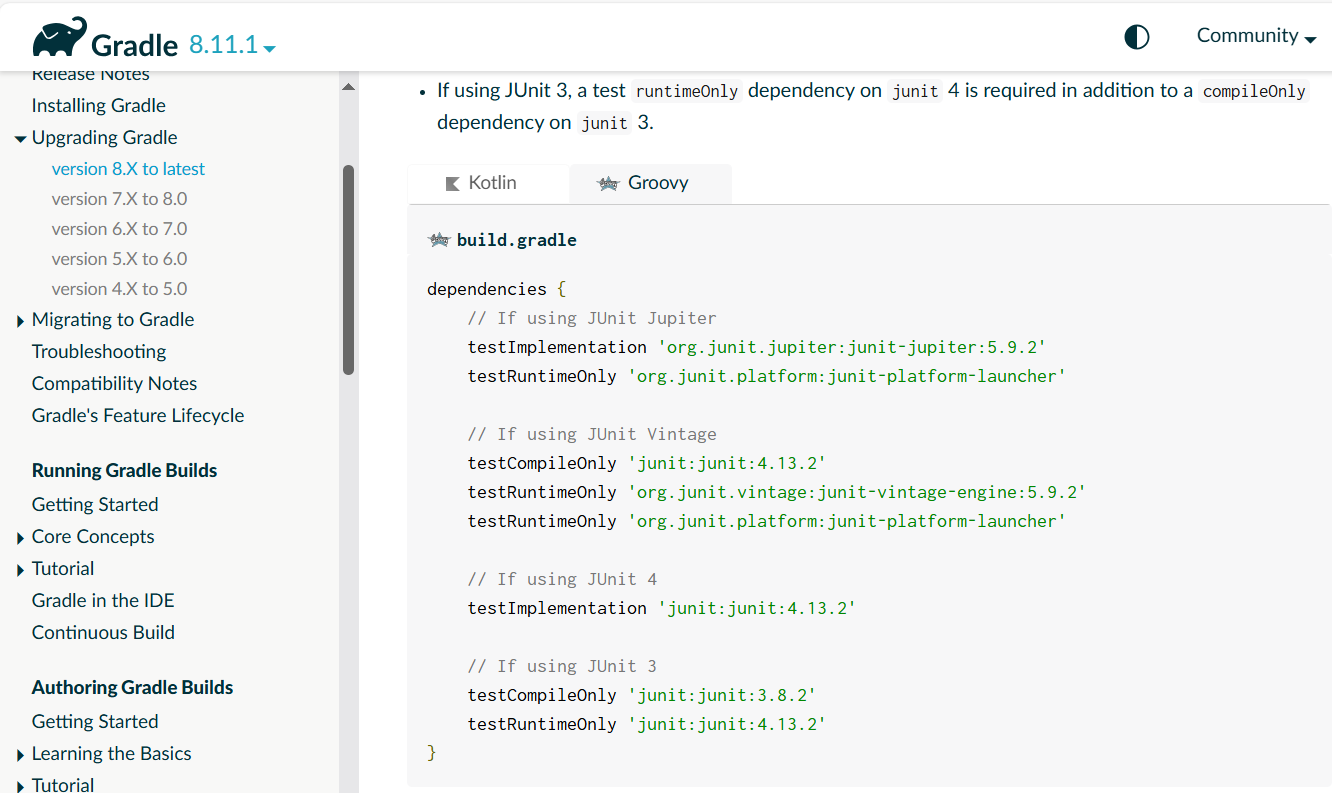Open Gradle's Feature Lifecycle page
The image size is (1332, 793).
138,415
